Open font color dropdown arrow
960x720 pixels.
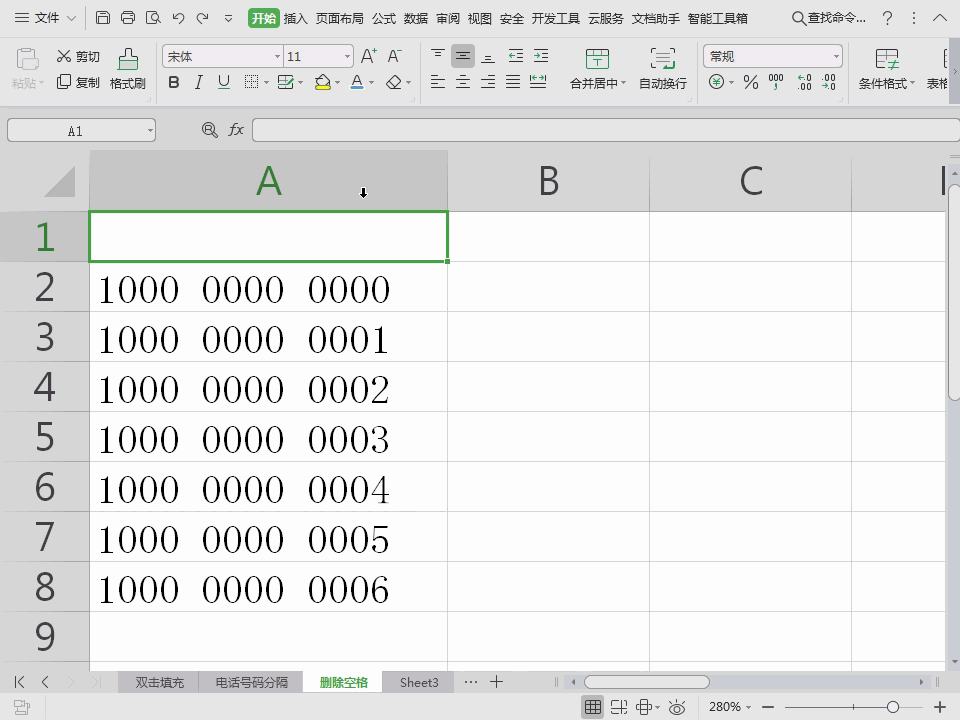coord(371,83)
